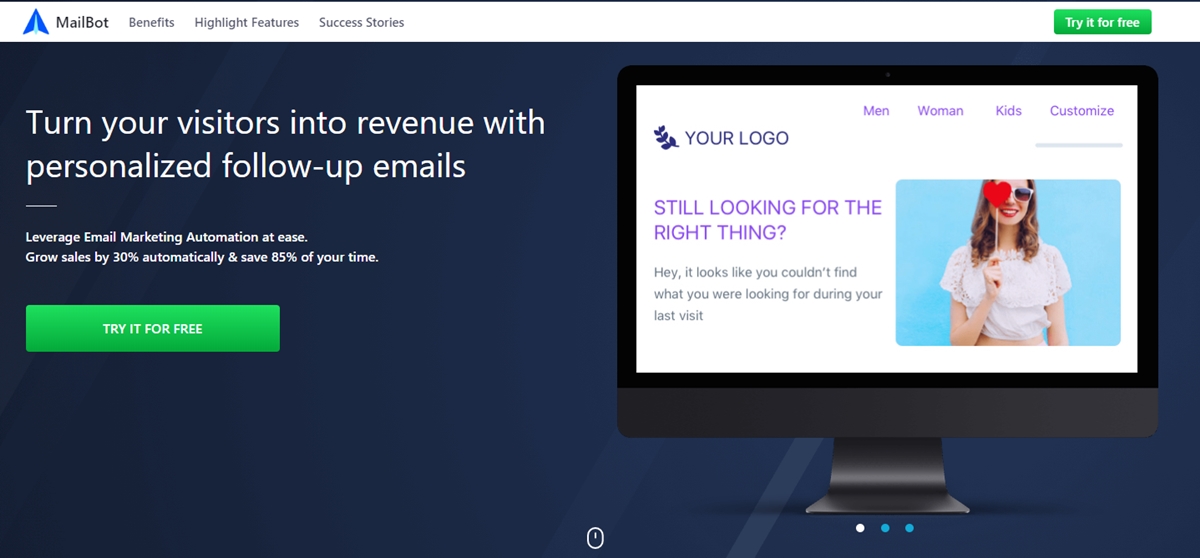This screenshot has height=558, width=1200.
Task: Open Success Stories nav link
Action: pos(362,22)
